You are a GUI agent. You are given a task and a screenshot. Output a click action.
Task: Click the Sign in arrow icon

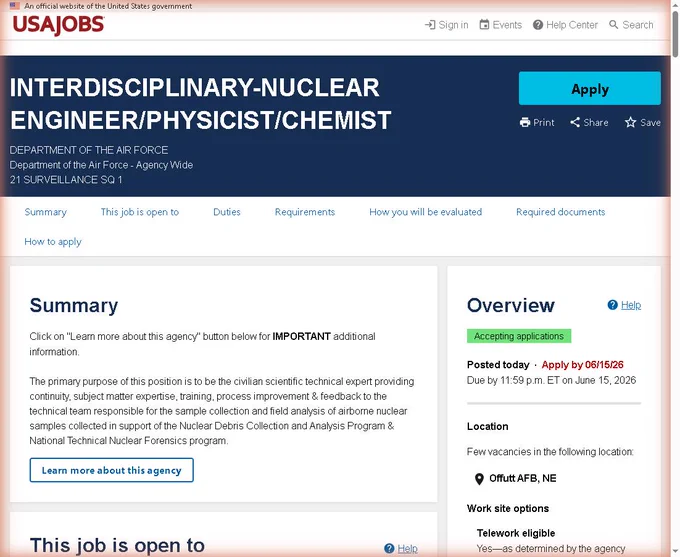pyautogui.click(x=430, y=25)
